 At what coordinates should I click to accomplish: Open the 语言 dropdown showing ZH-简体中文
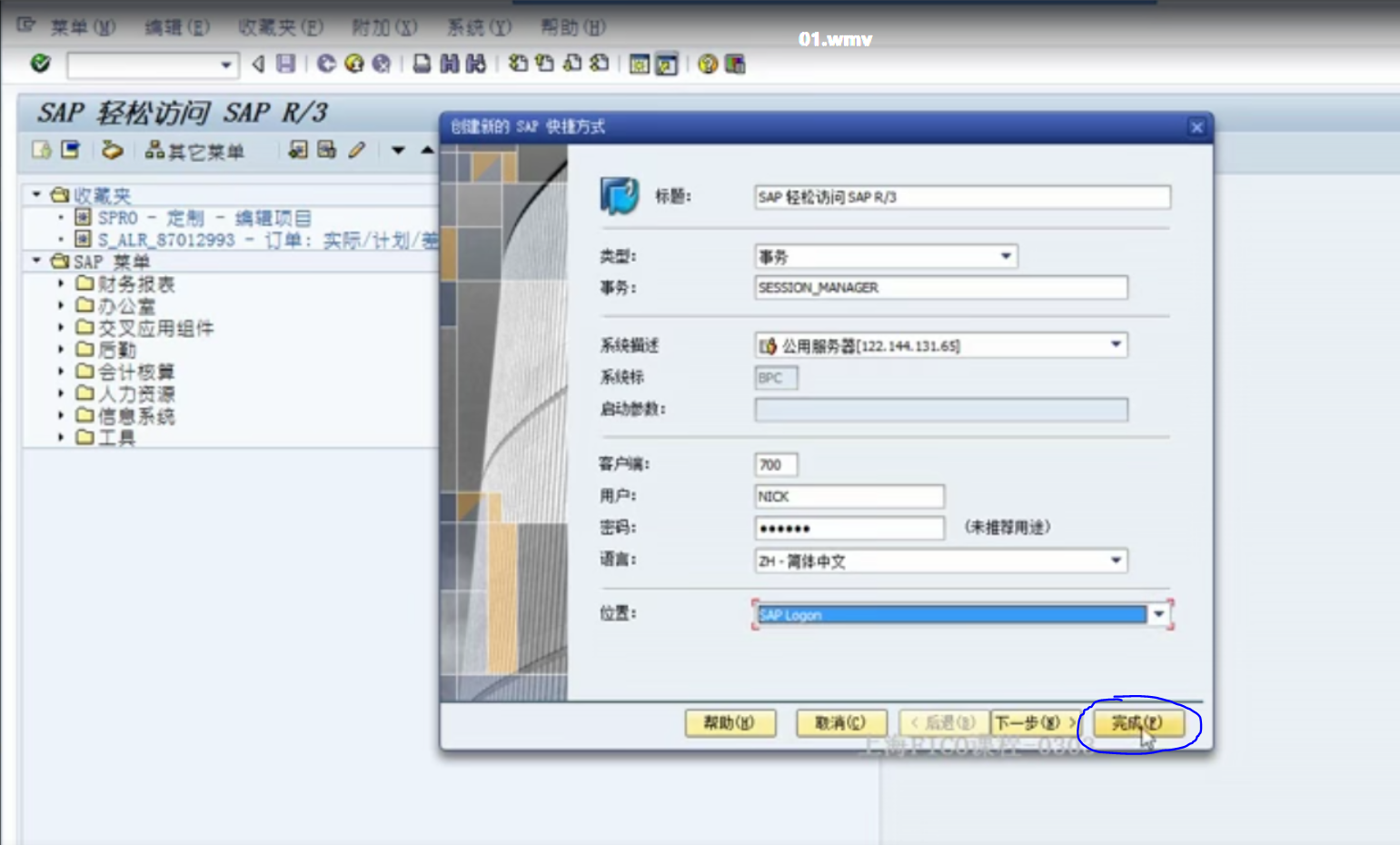point(1117,561)
